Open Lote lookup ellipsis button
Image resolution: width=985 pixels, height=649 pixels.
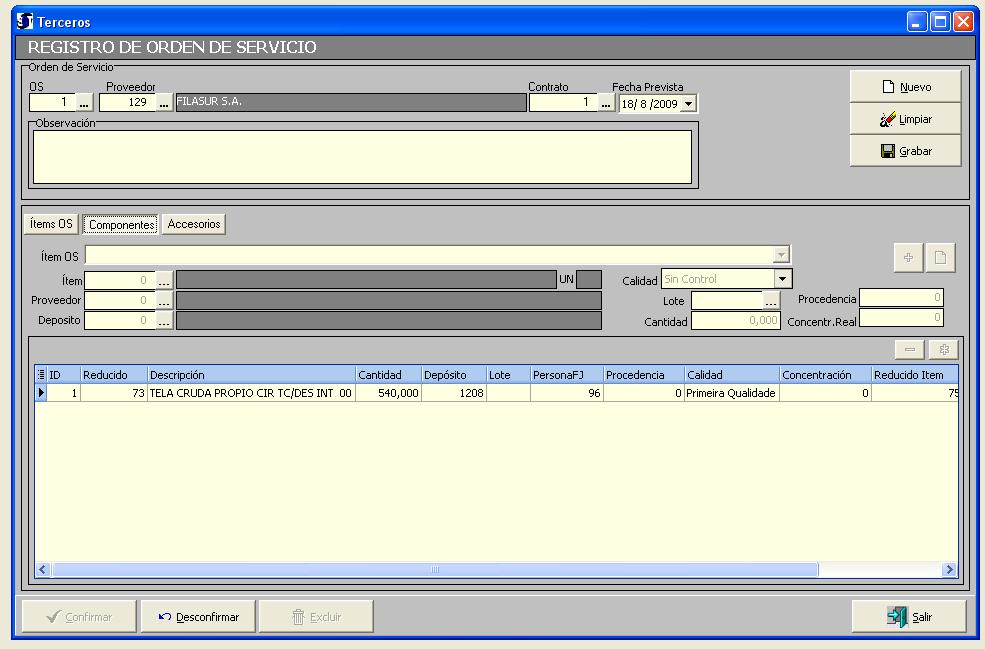tap(770, 300)
